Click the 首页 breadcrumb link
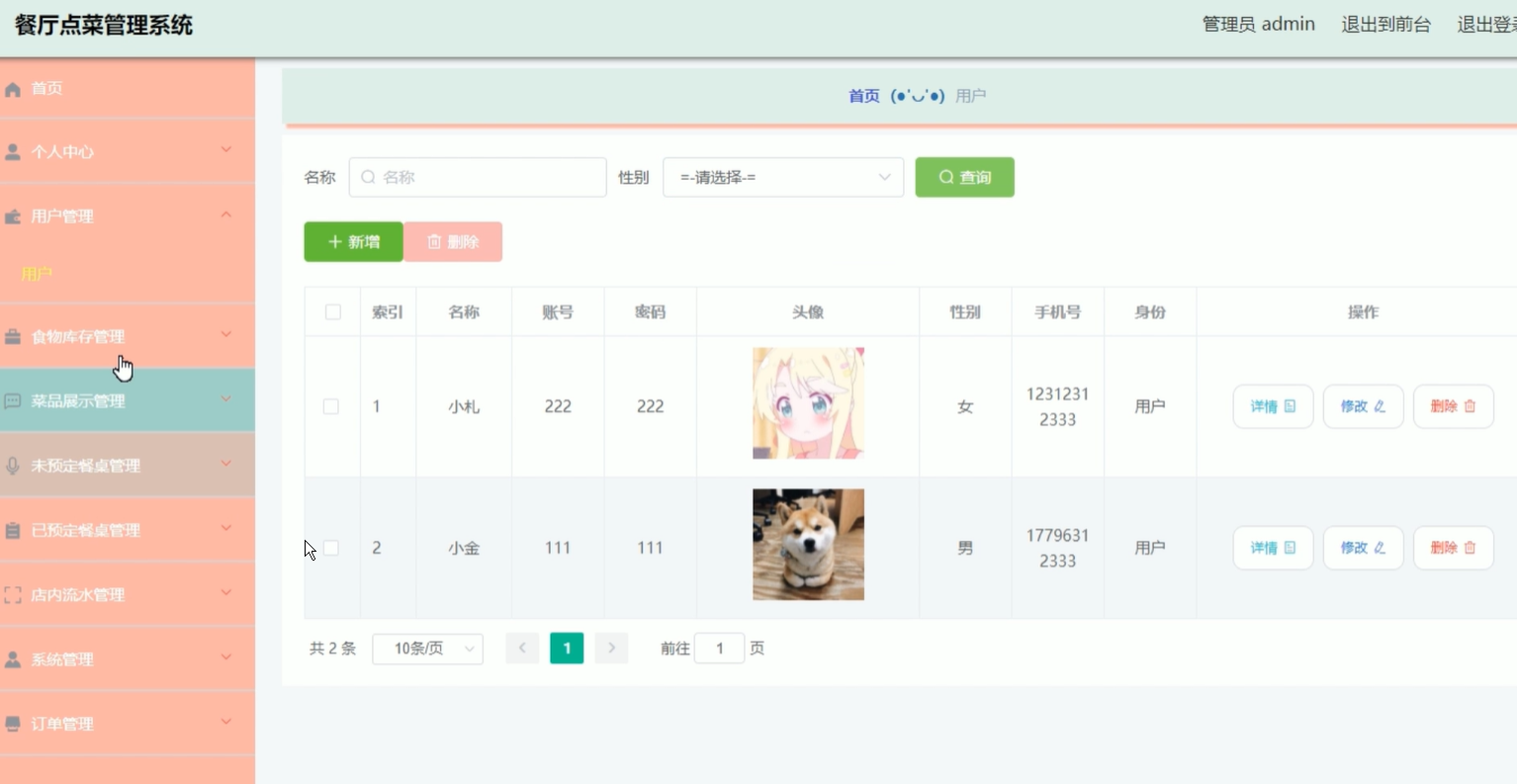This screenshot has height=784, width=1517. (x=864, y=96)
